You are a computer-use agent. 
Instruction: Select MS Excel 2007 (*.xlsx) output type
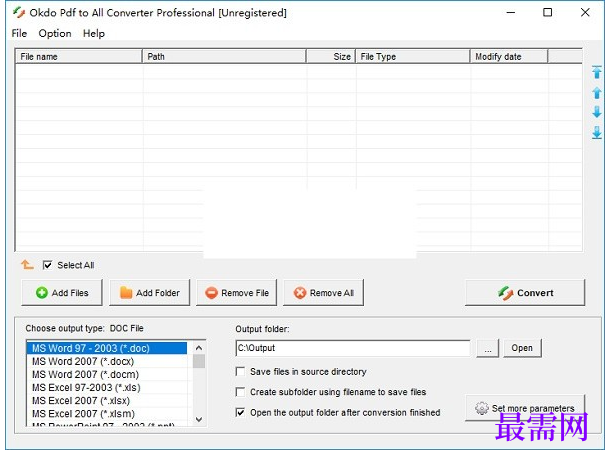(x=107, y=401)
